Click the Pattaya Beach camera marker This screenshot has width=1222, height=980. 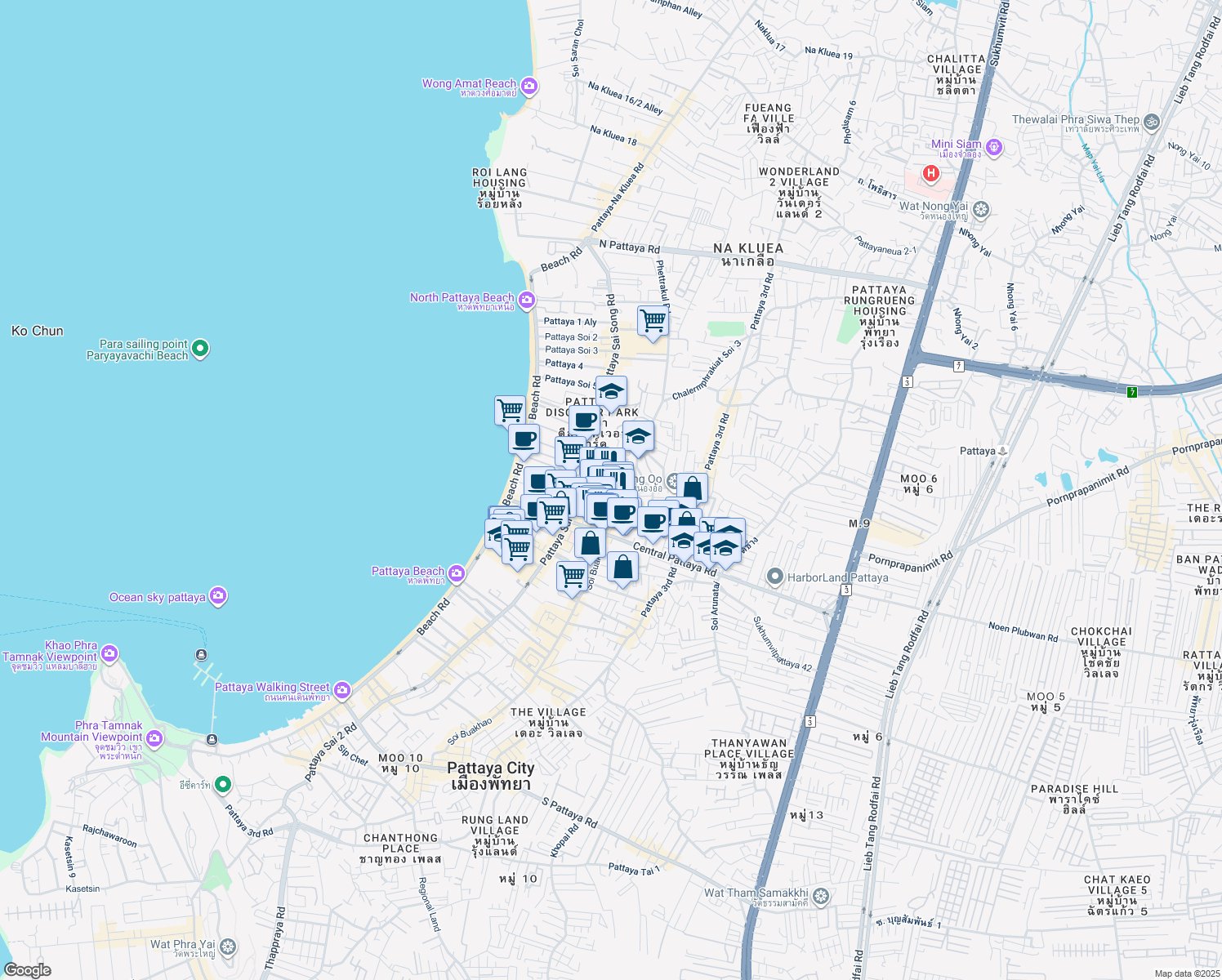pos(457,574)
